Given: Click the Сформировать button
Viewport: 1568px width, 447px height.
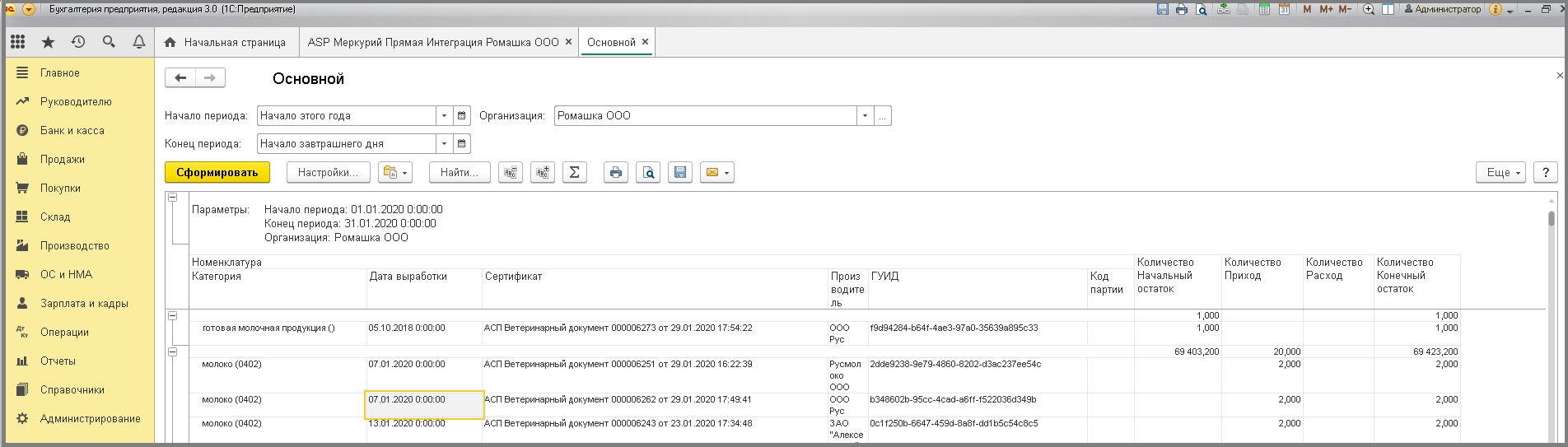Looking at the screenshot, I should tap(217, 172).
